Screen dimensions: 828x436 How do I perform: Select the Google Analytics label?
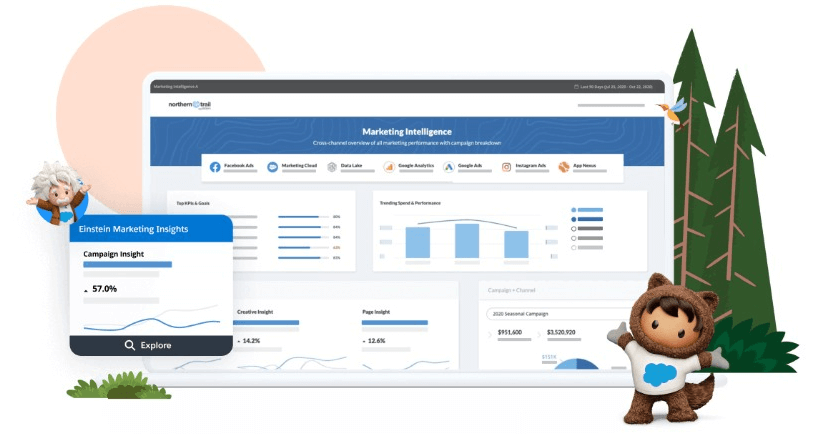416,165
